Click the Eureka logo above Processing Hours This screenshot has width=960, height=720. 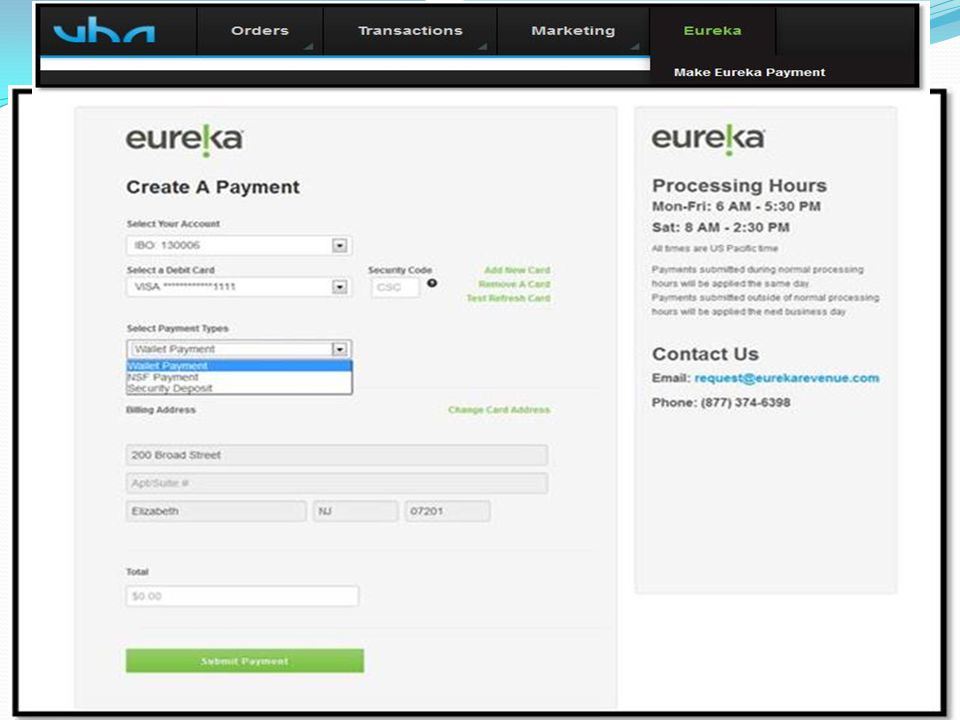coord(708,139)
